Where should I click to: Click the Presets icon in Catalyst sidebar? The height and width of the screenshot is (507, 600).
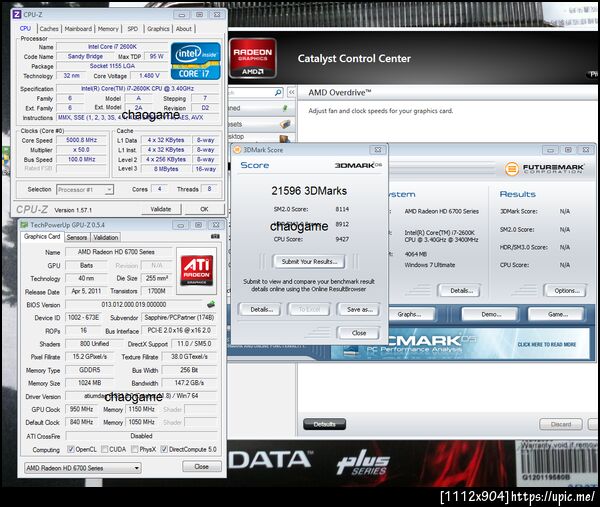tap(285, 124)
